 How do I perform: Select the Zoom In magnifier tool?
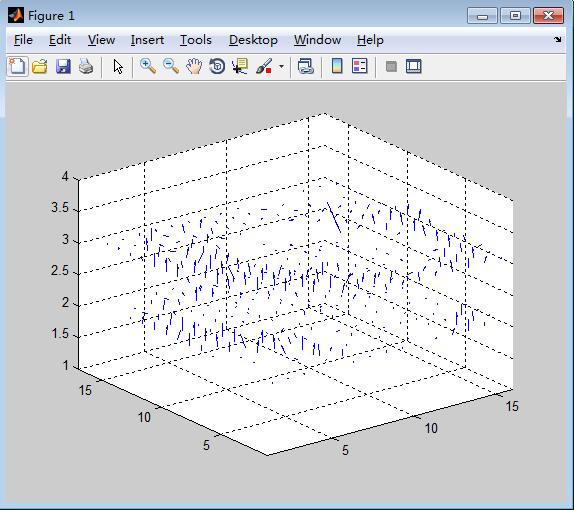(x=148, y=67)
